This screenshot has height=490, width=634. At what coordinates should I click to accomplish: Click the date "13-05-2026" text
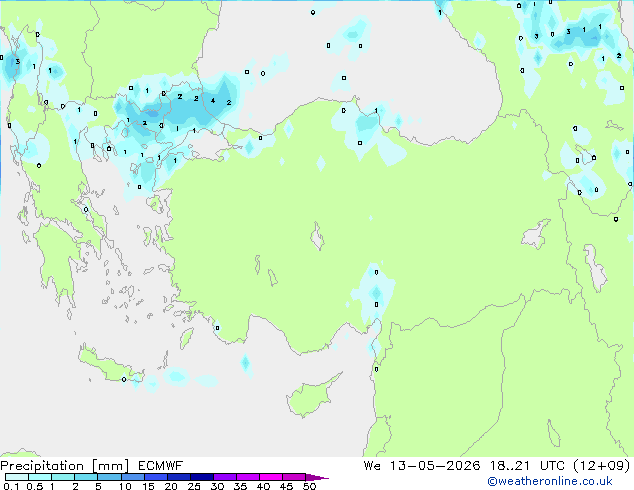coord(435,466)
